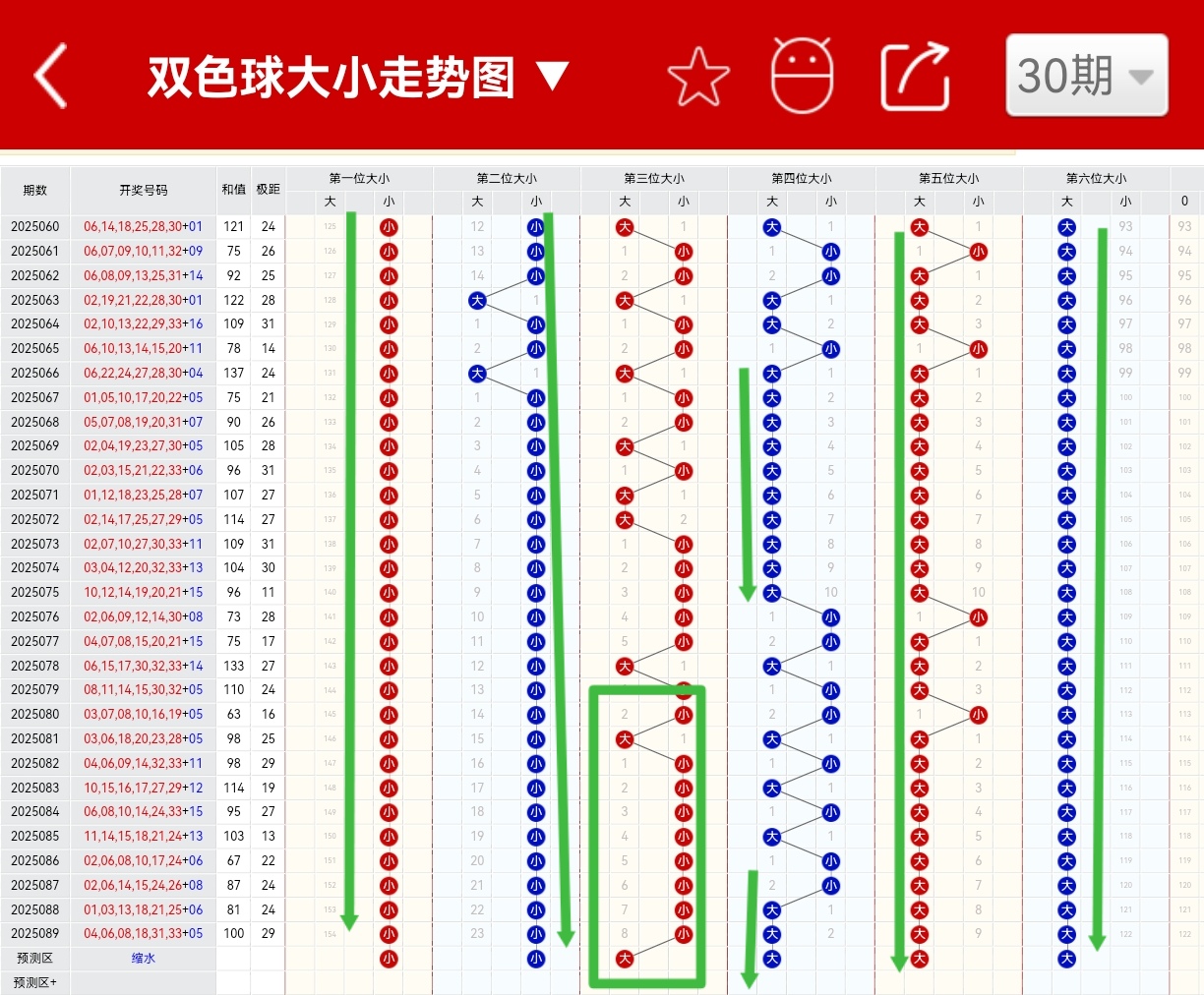Open the robot assistant icon
The image size is (1204, 995).
pos(801,74)
